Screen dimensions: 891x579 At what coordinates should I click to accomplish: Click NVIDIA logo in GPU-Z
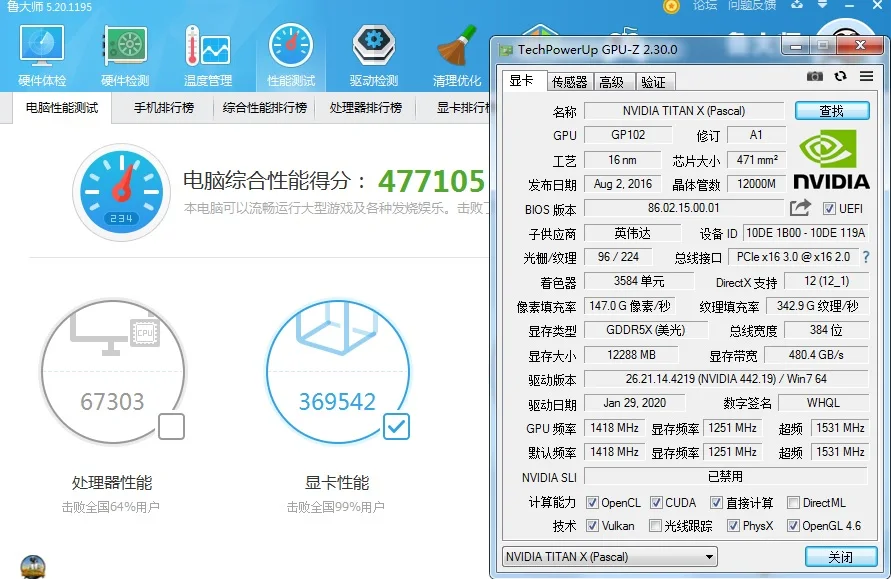tap(831, 160)
